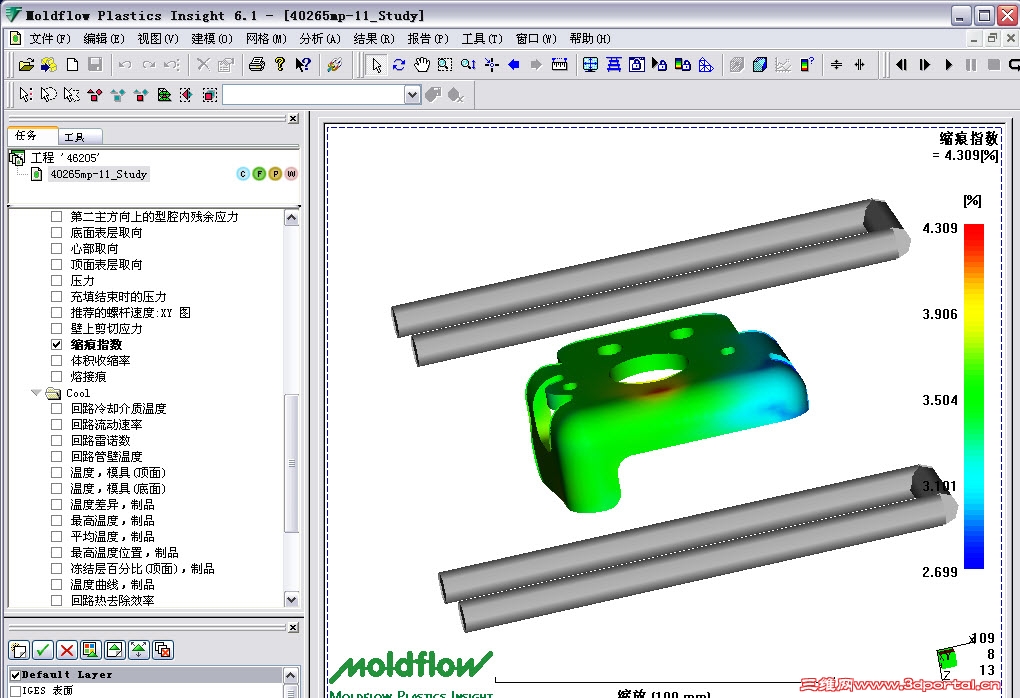Select the 温度差异,制品 result row

click(112, 505)
